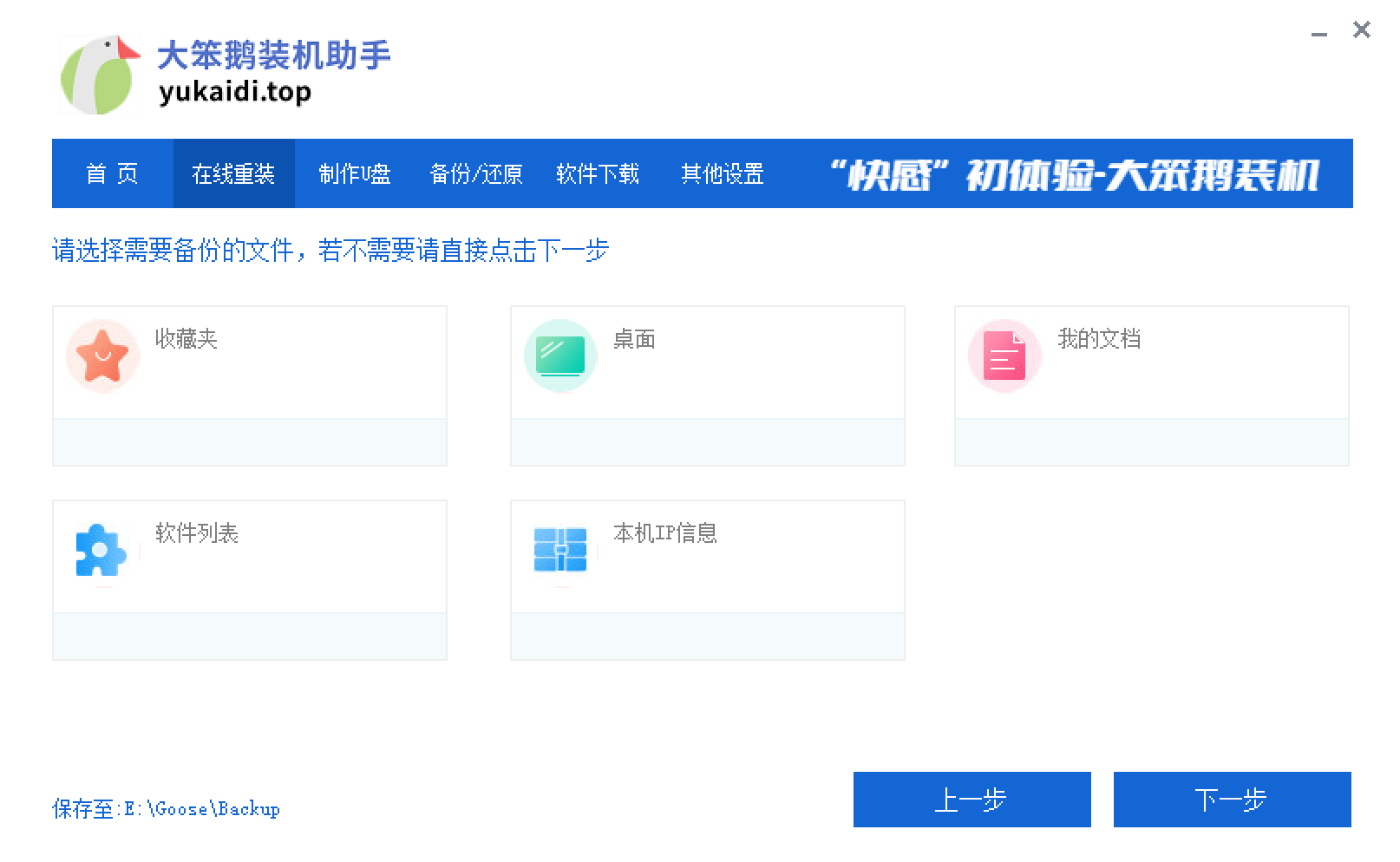This screenshot has width=1400, height=862.
Task: Click the 本机IP信息 label
Action: pos(665,532)
